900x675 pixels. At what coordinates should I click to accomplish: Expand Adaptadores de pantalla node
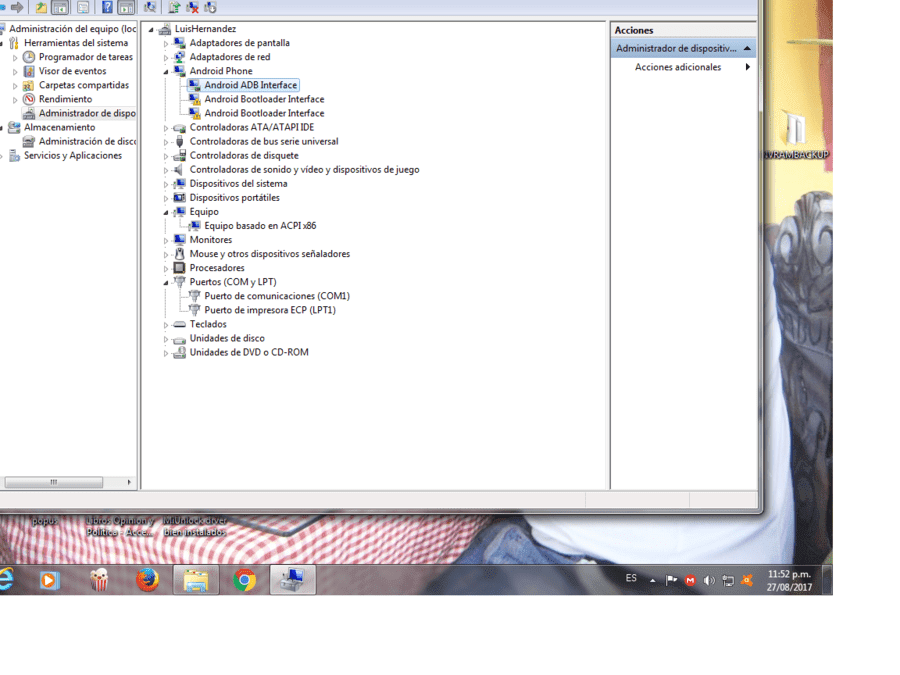point(166,44)
